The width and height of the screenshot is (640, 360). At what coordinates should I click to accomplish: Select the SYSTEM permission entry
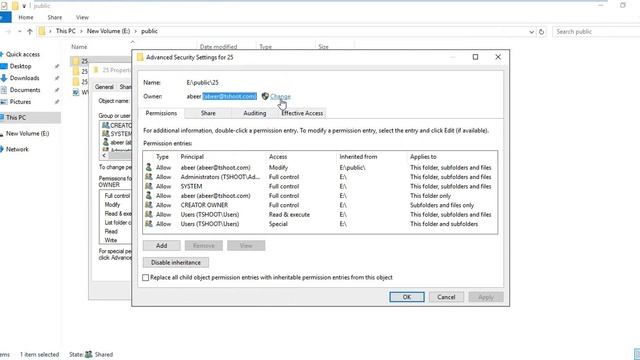[x=320, y=186]
